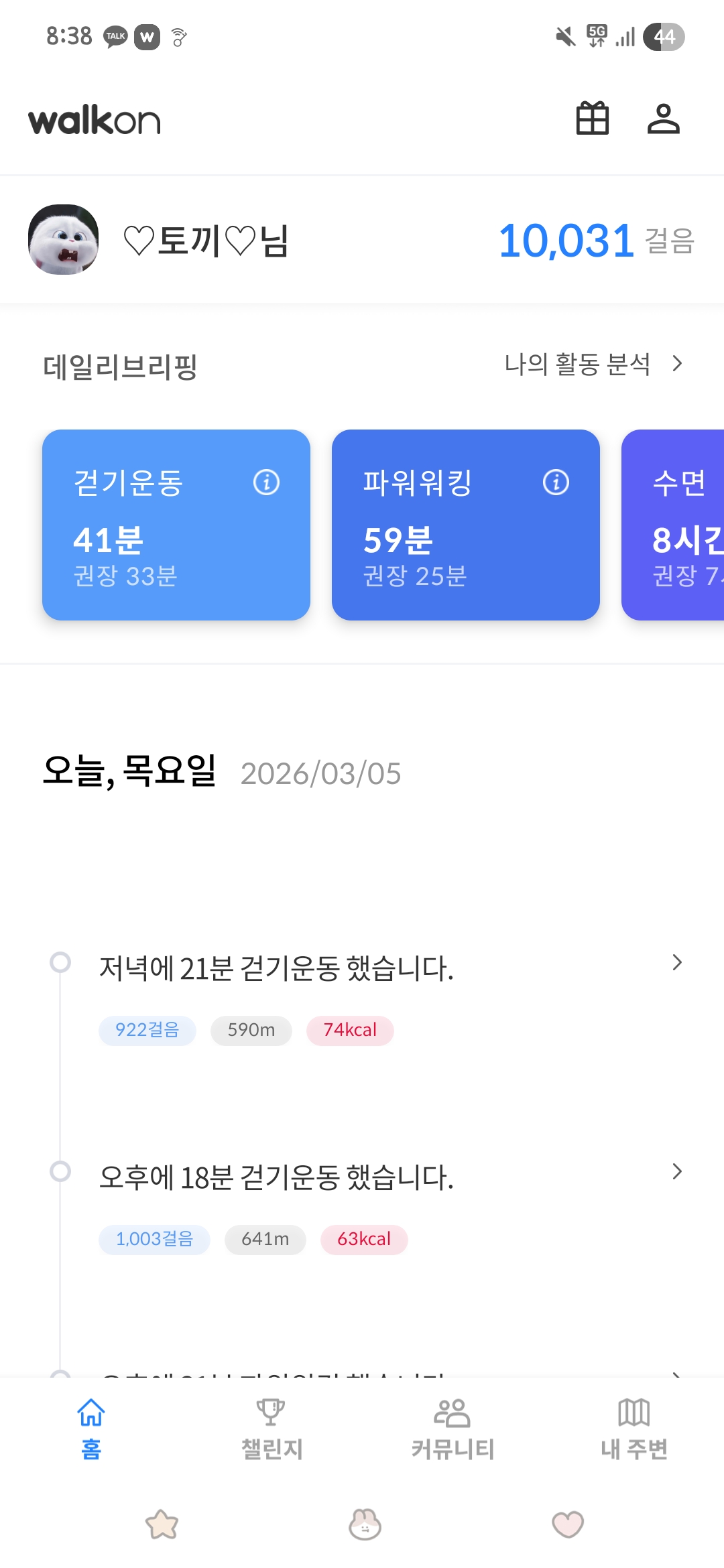This screenshot has width=724, height=1568.
Task: Expand the 오후 18분 walking entry chevron
Action: [677, 1171]
